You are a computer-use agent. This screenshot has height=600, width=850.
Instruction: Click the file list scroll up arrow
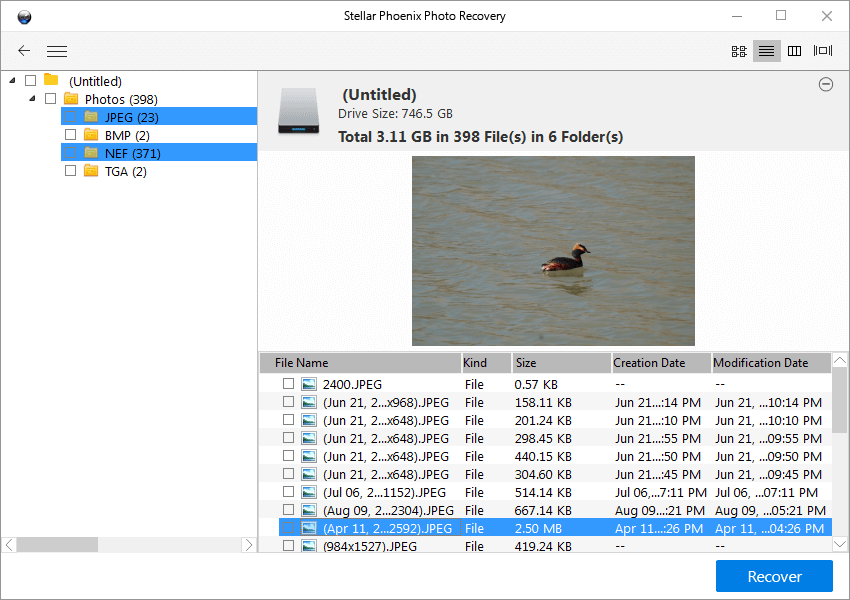pos(840,360)
